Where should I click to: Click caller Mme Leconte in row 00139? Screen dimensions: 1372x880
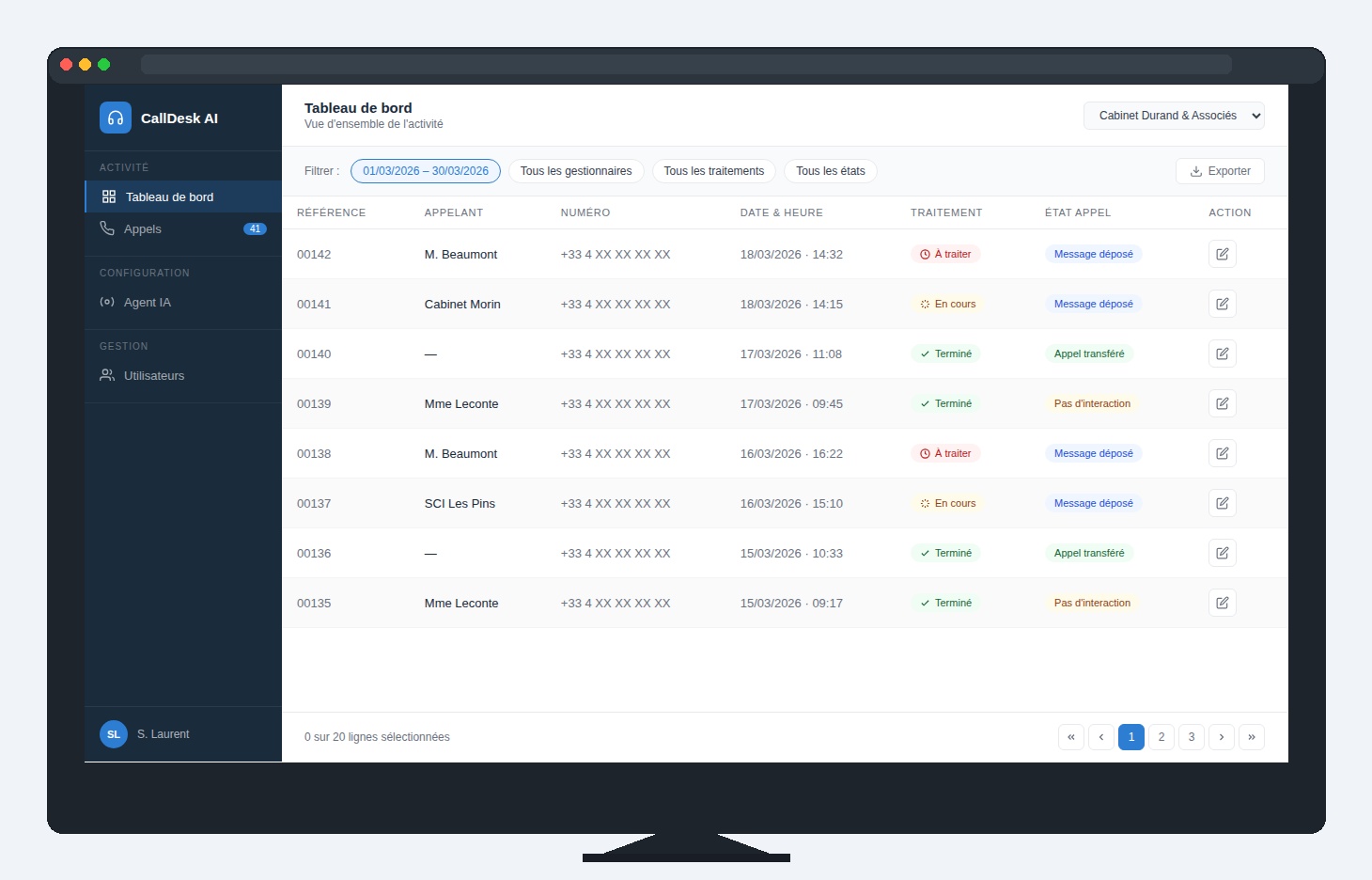pyautogui.click(x=461, y=403)
